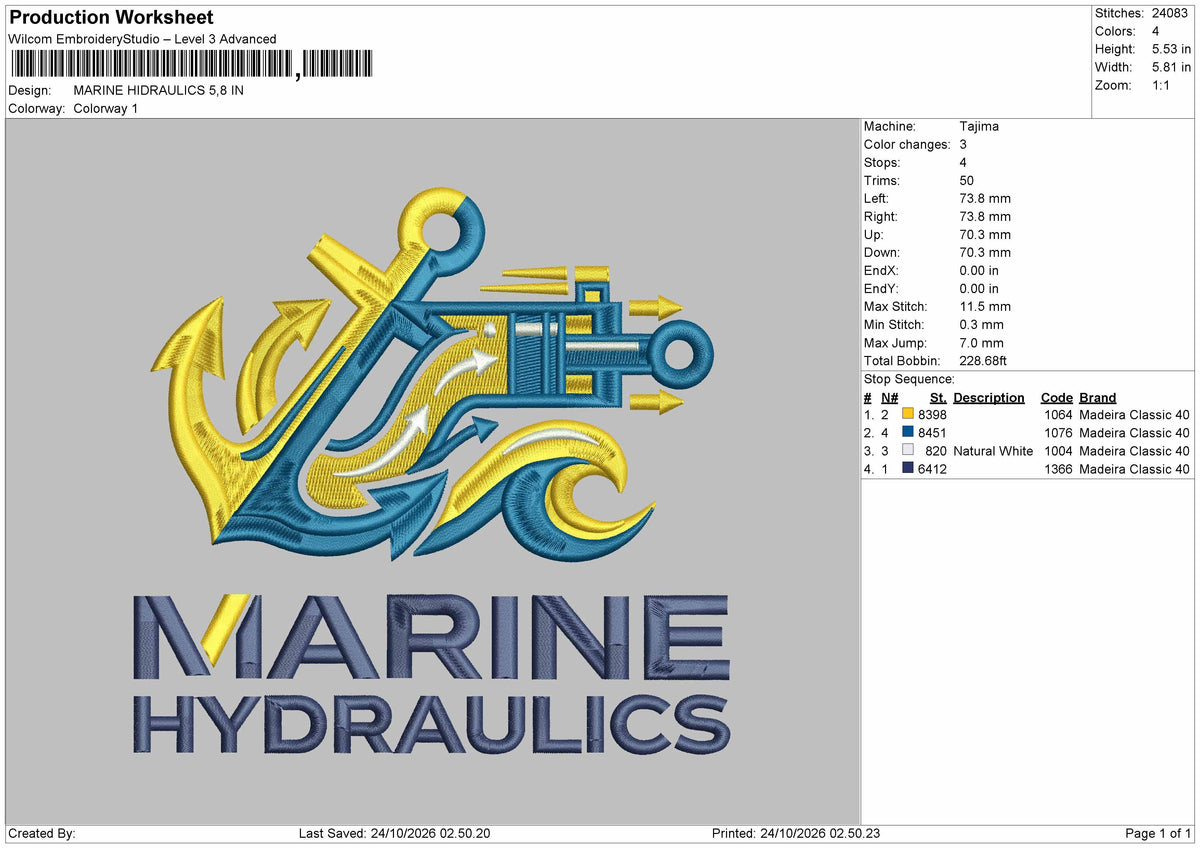Viewport: 1200px width, 848px height.
Task: Click the 'Last Saved: 24/10/2026 02.50.20' footer text
Action: [x=394, y=833]
